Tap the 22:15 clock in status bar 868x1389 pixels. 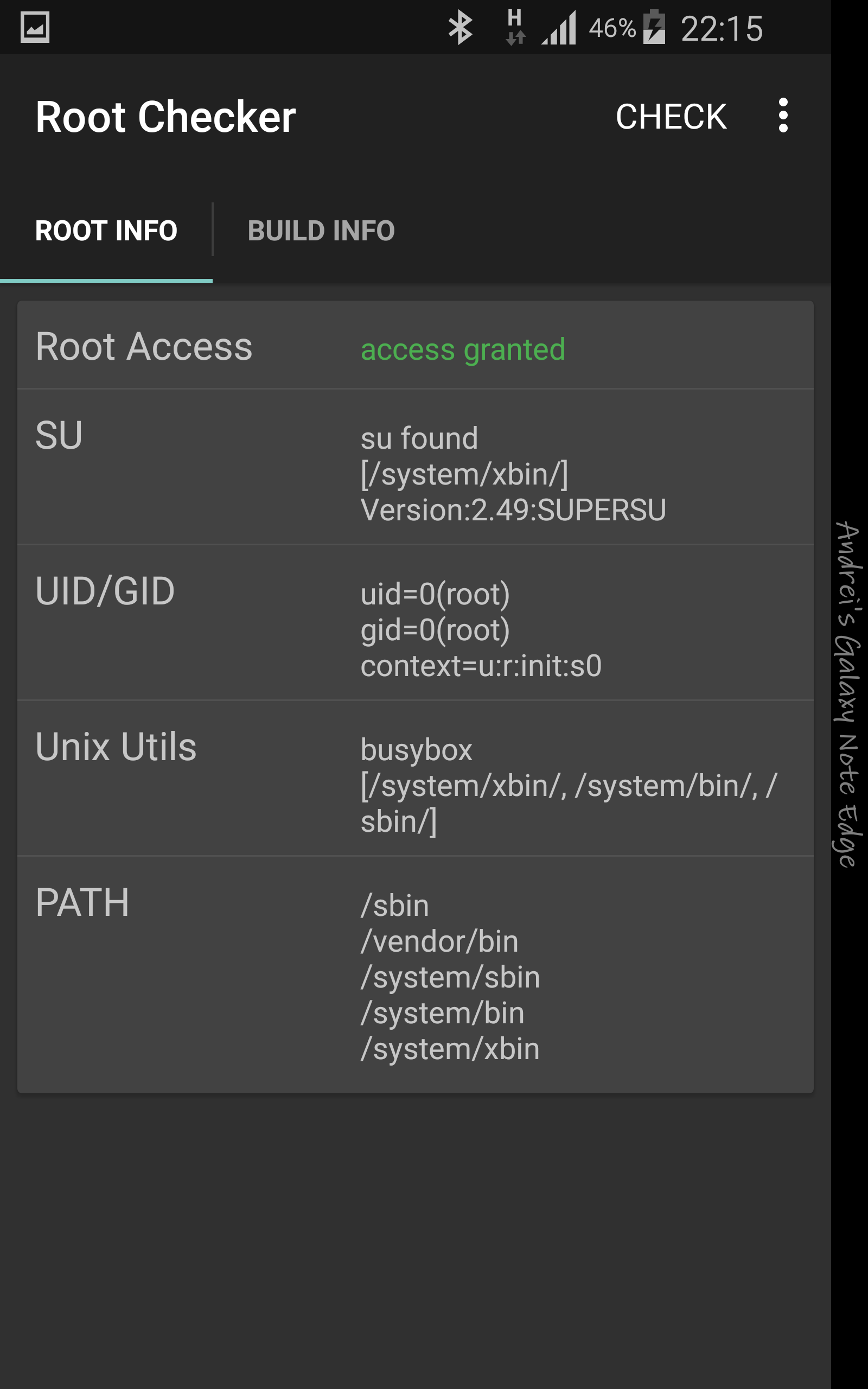722,29
